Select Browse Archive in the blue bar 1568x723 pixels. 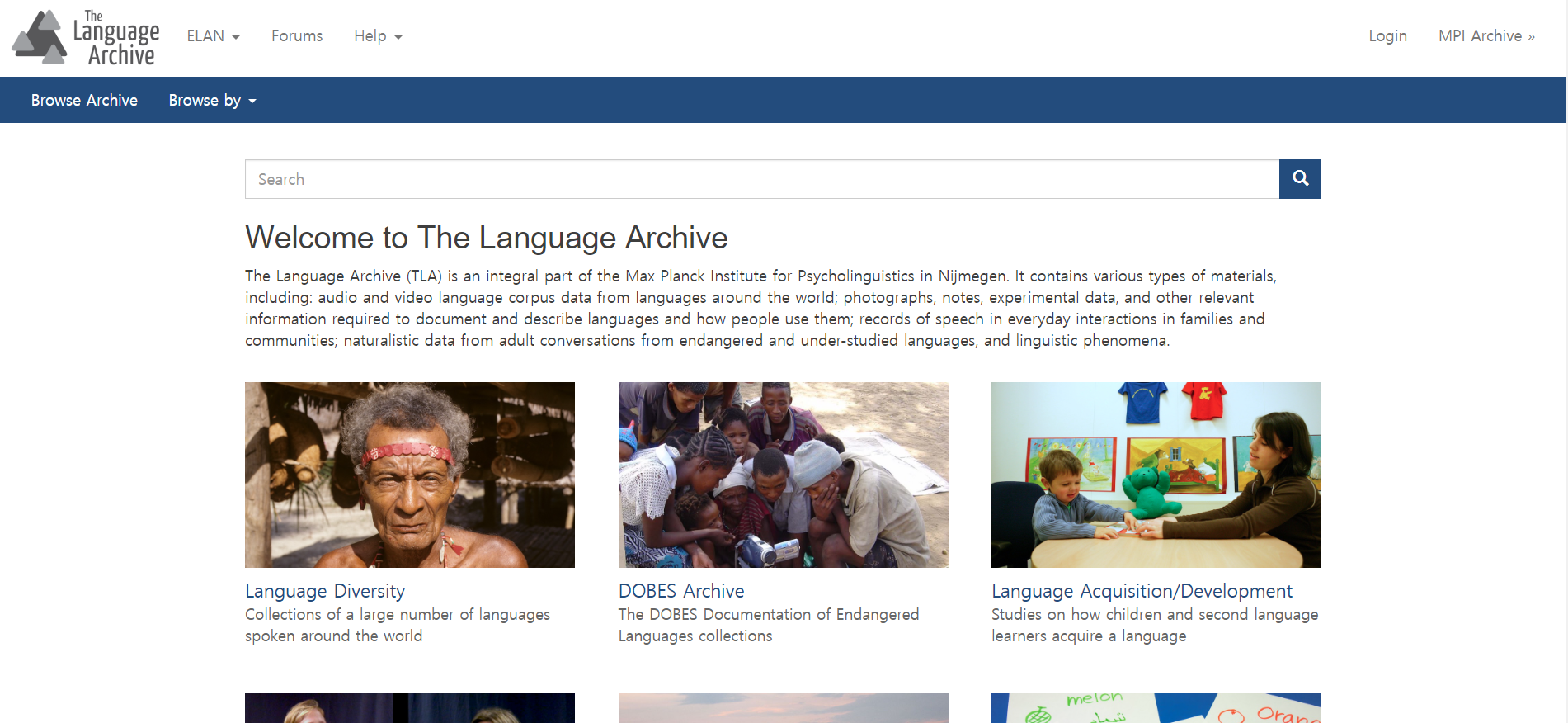point(84,100)
